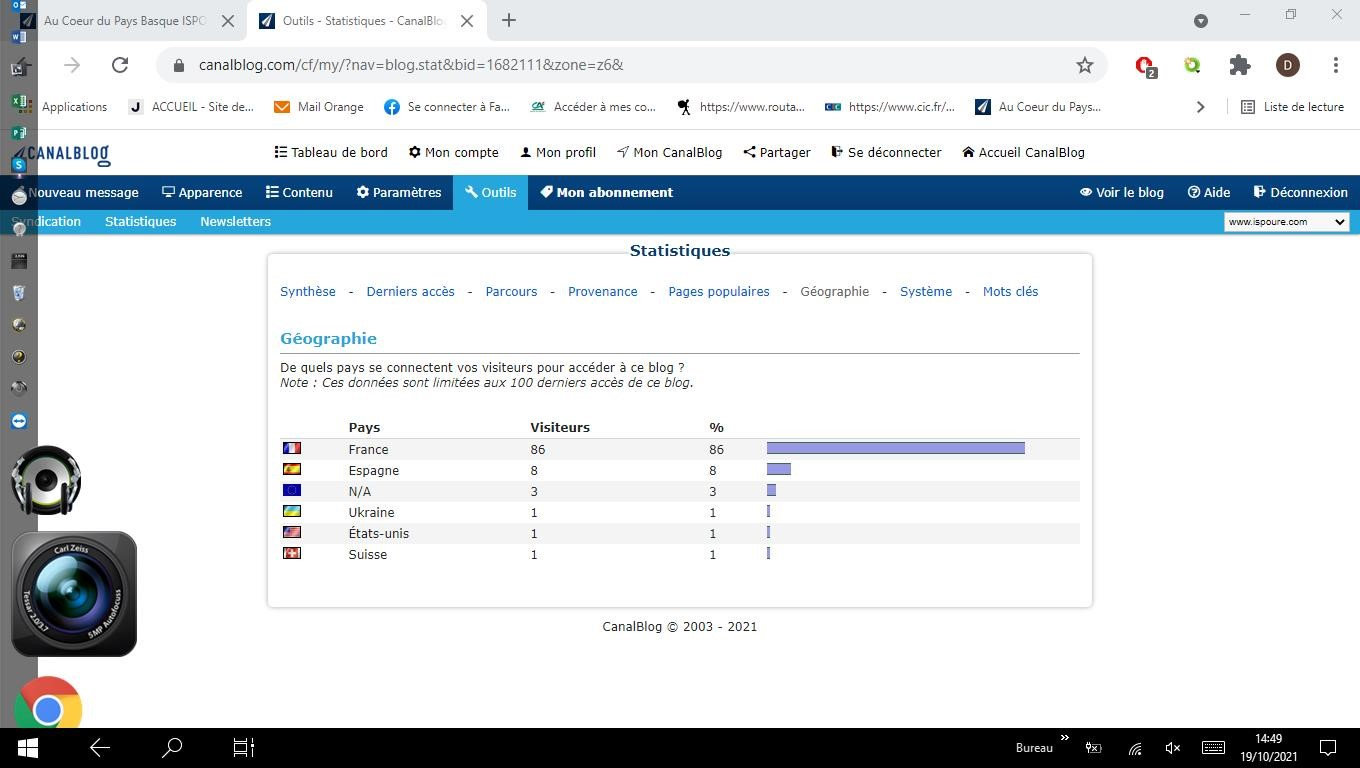This screenshot has width=1360, height=768.
Task: Toggle the muted speaker icon in tray
Action: click(x=1173, y=748)
